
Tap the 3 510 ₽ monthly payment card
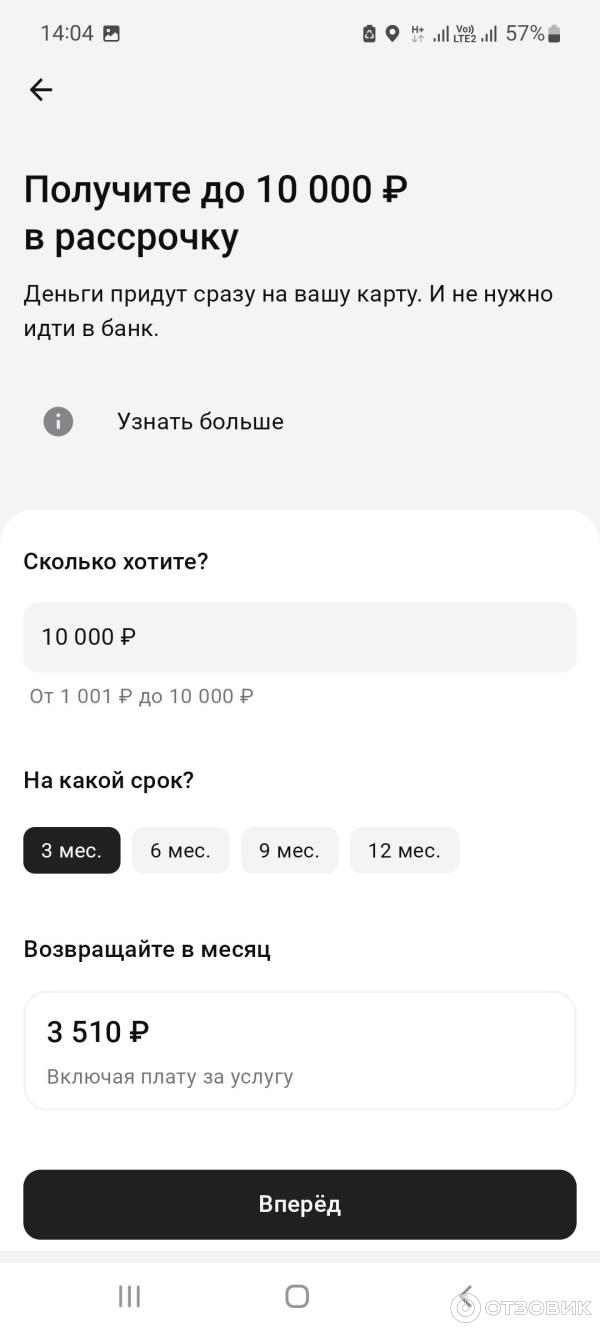(x=300, y=1050)
